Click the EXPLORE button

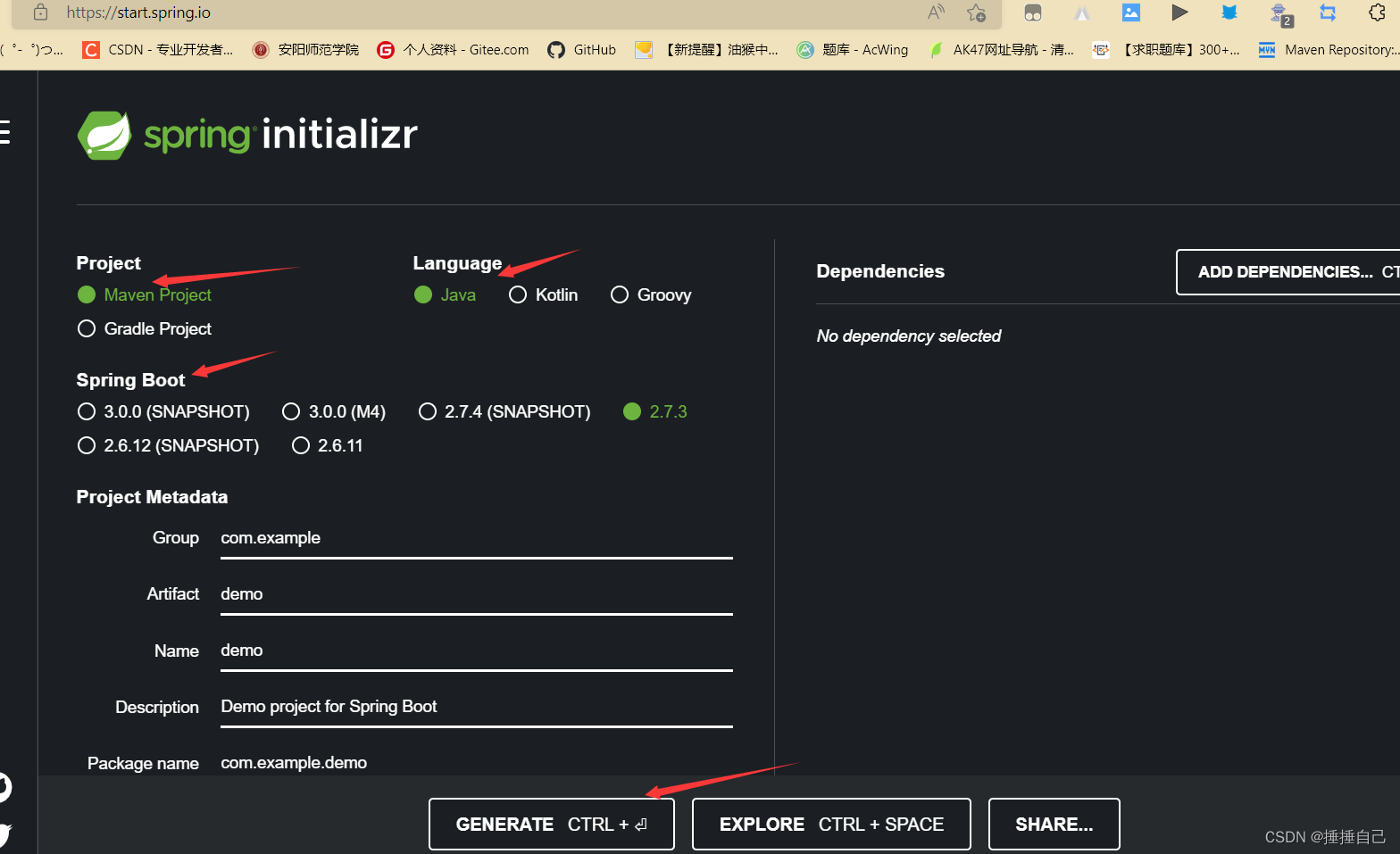(x=831, y=825)
